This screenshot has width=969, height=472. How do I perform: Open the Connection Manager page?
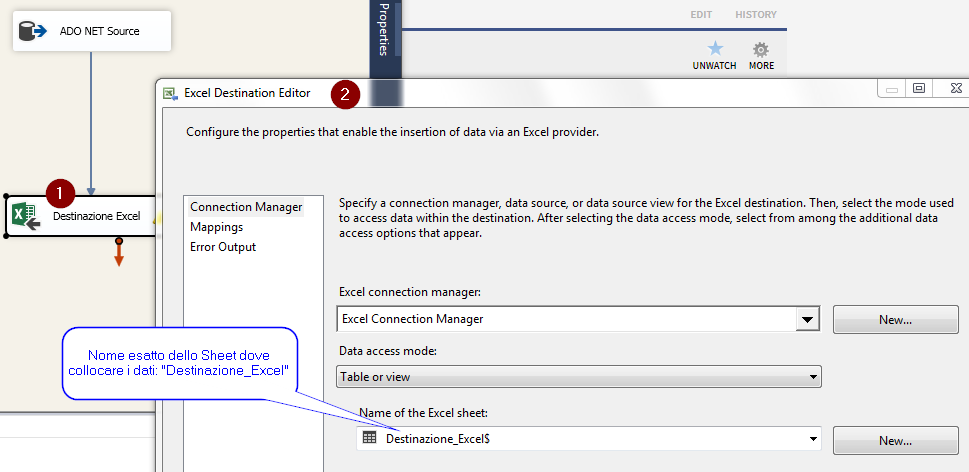pos(246,207)
